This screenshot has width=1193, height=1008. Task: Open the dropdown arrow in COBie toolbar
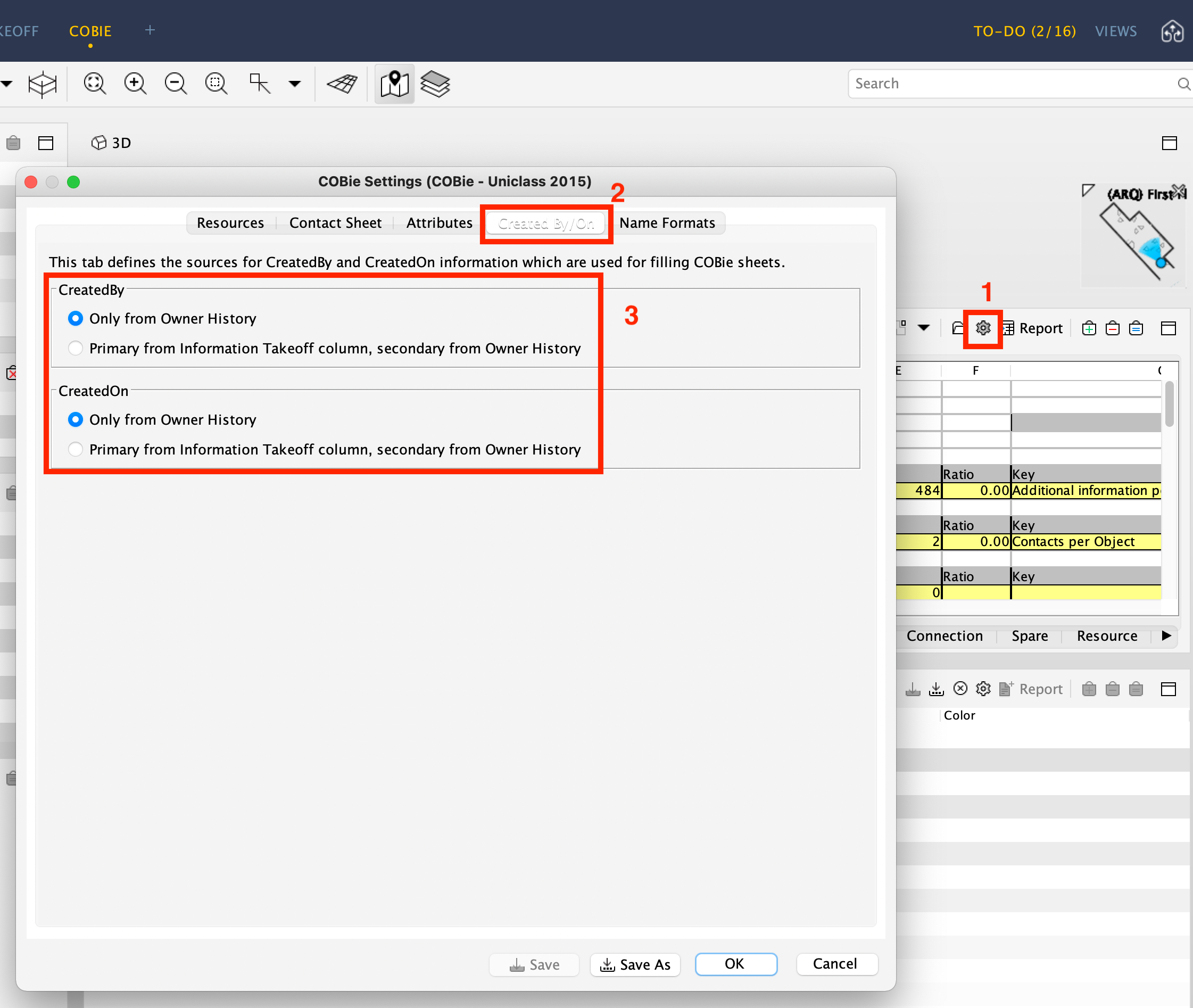924,327
